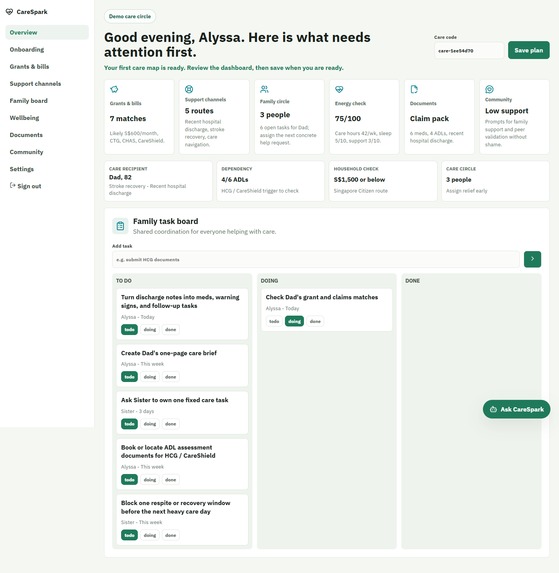Open the Ask CareSpark assistant
This screenshot has width=559, height=573.
(x=517, y=409)
